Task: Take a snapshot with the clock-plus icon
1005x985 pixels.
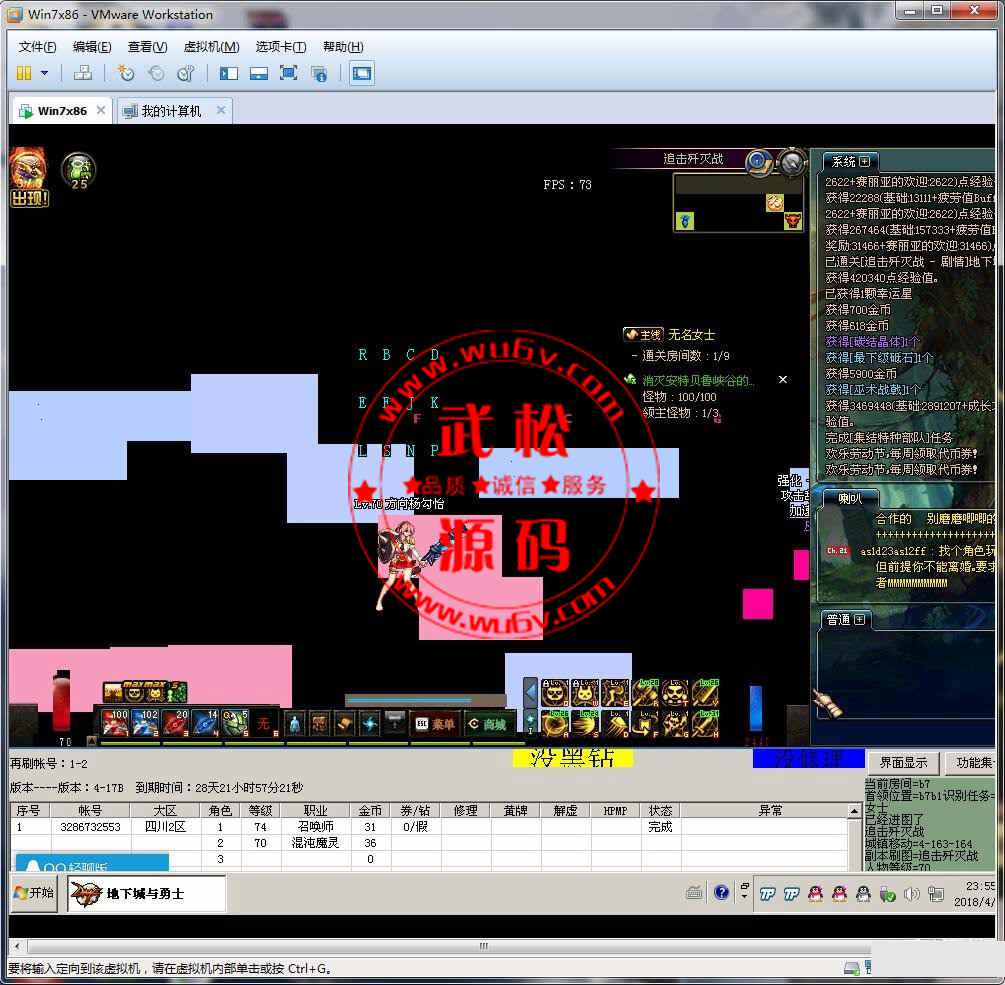Action: click(126, 73)
